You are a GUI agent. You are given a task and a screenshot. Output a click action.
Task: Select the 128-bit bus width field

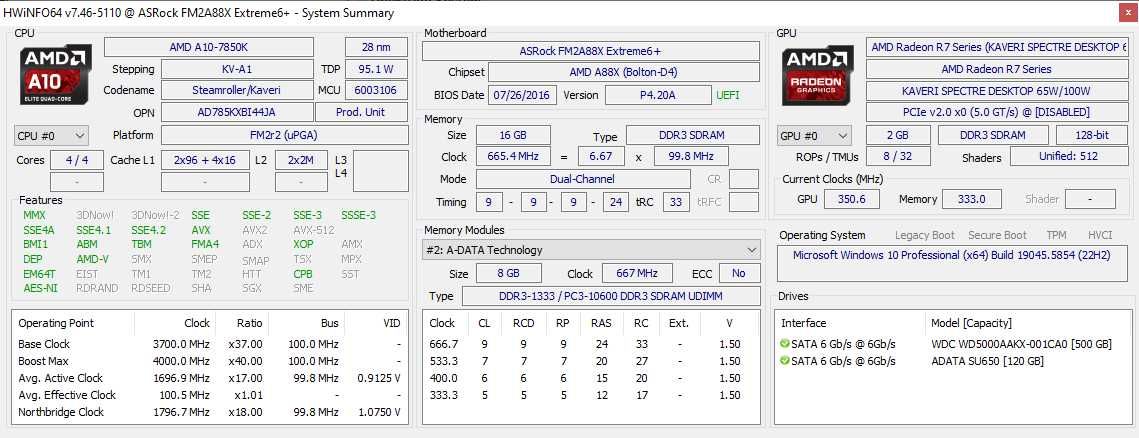(x=1092, y=135)
